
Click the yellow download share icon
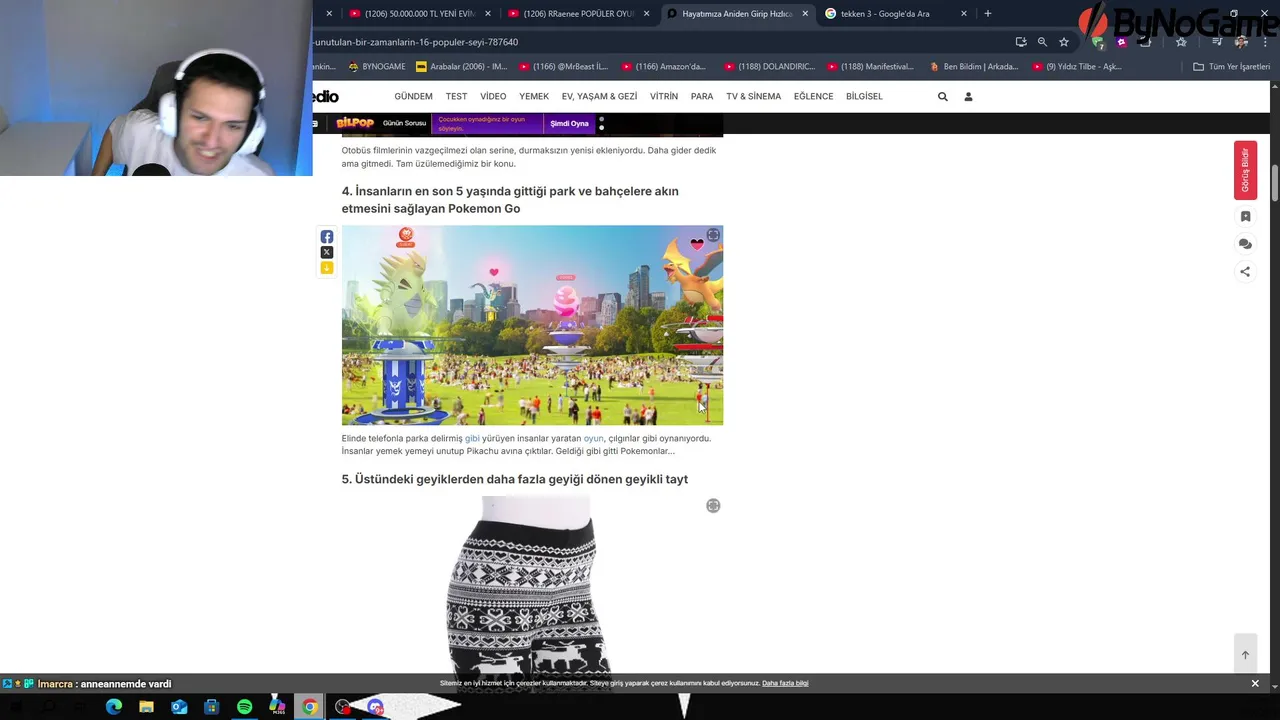pyautogui.click(x=327, y=268)
